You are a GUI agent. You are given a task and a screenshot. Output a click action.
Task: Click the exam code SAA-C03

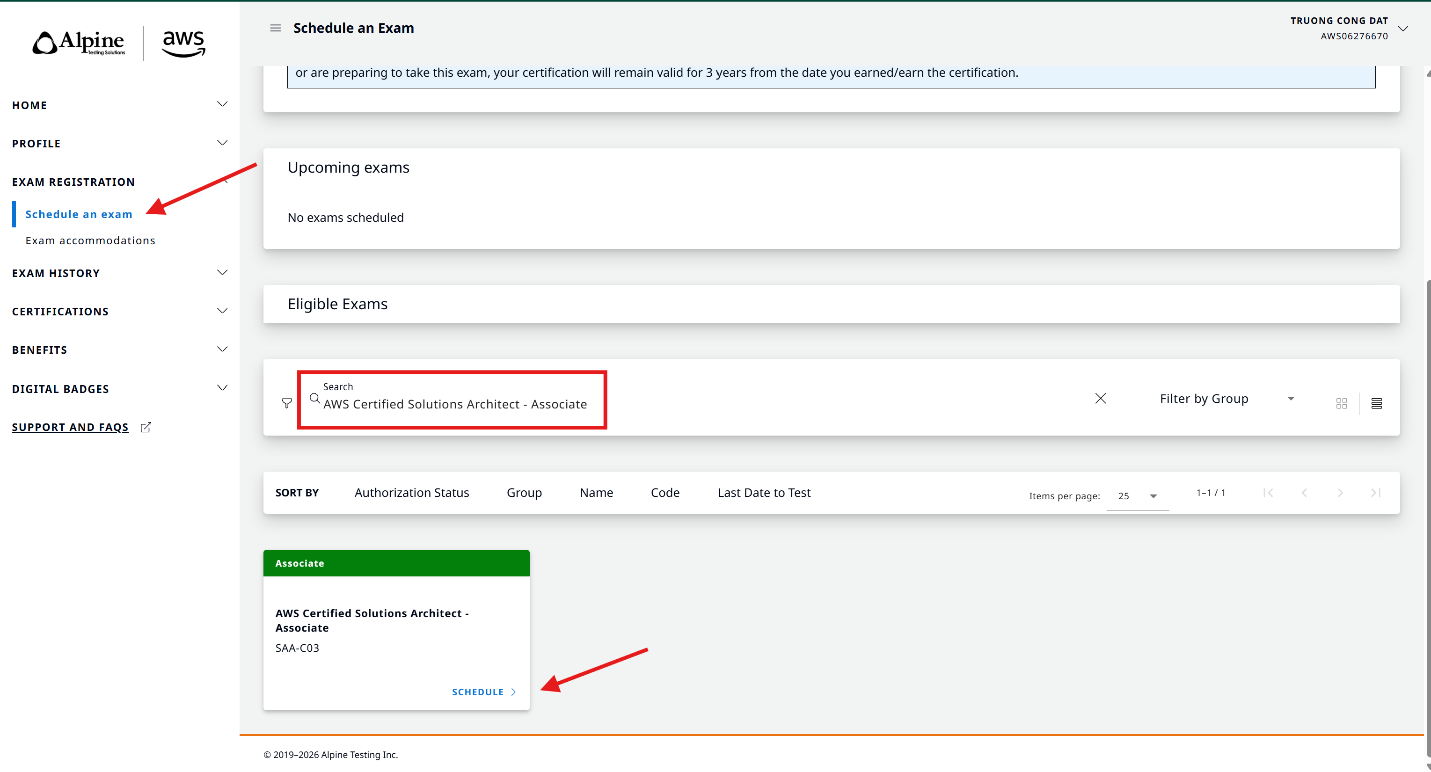(298, 648)
